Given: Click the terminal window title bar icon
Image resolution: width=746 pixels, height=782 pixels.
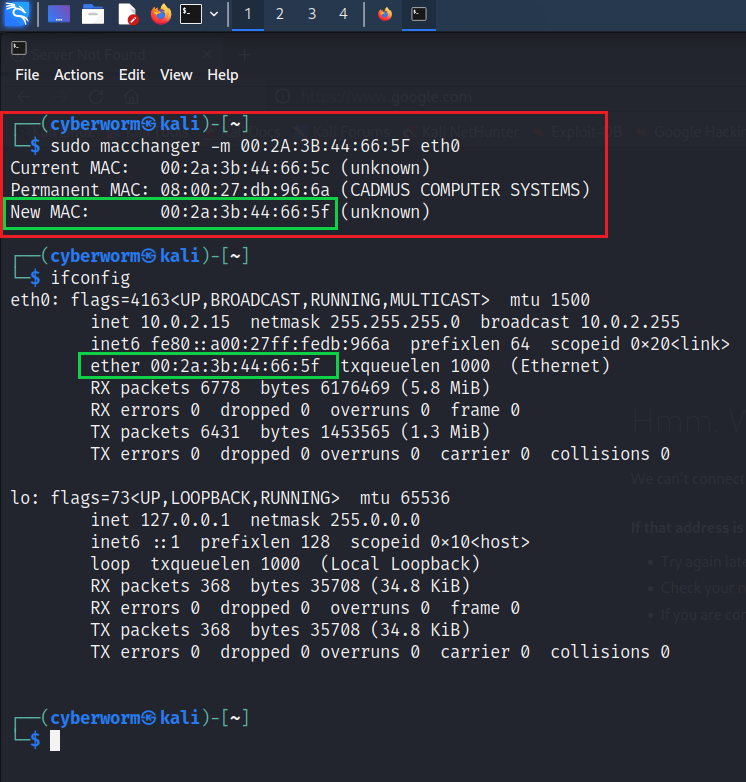Looking at the screenshot, I should pos(14,49).
